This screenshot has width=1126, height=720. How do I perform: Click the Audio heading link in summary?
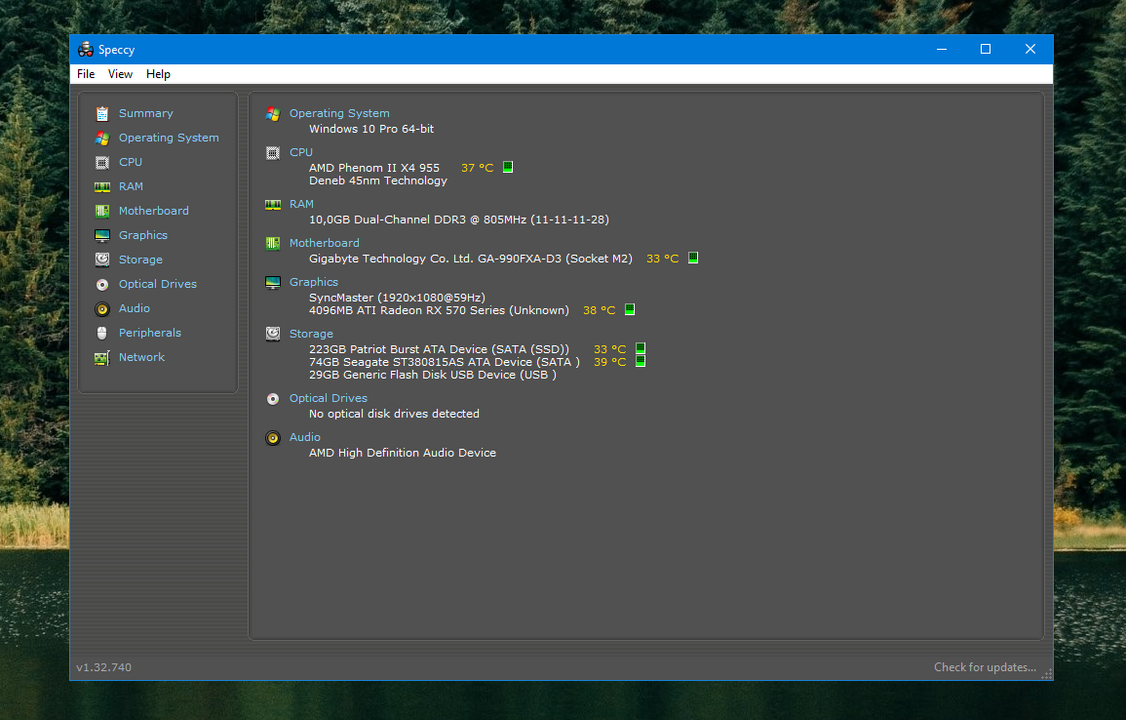click(304, 437)
